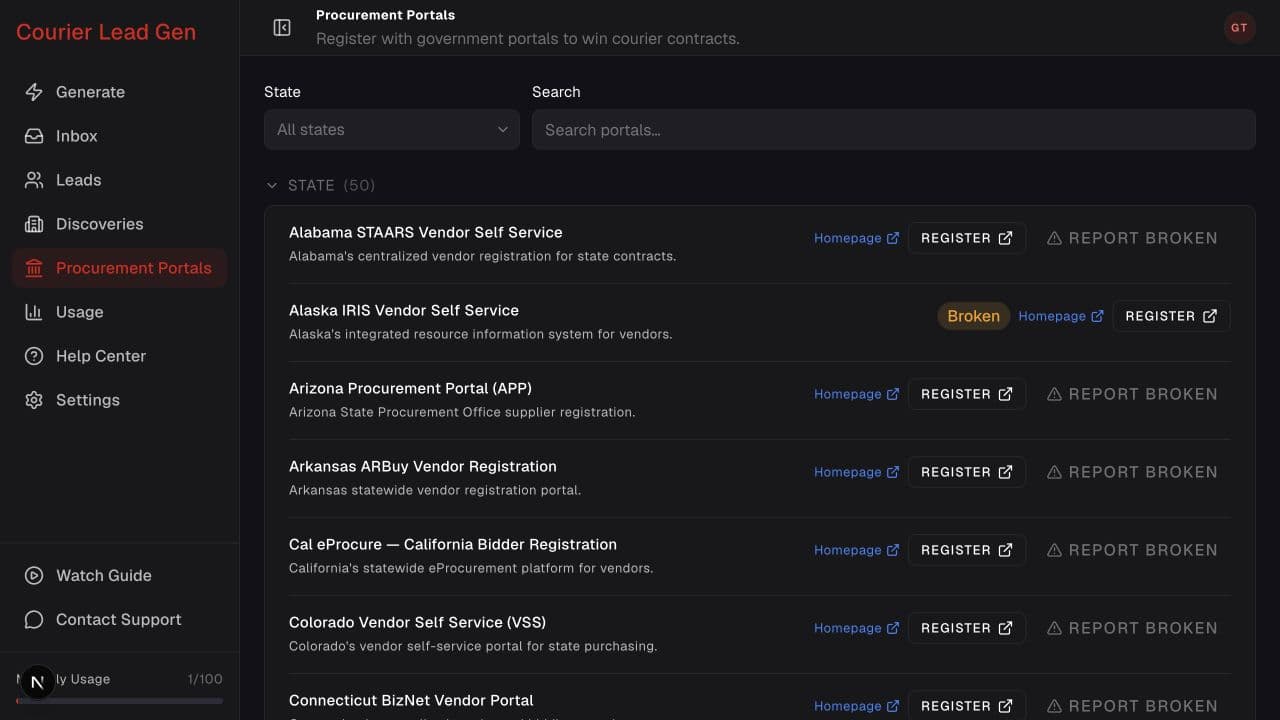
Task: Click the Procurement Portals bank icon
Action: [34, 268]
